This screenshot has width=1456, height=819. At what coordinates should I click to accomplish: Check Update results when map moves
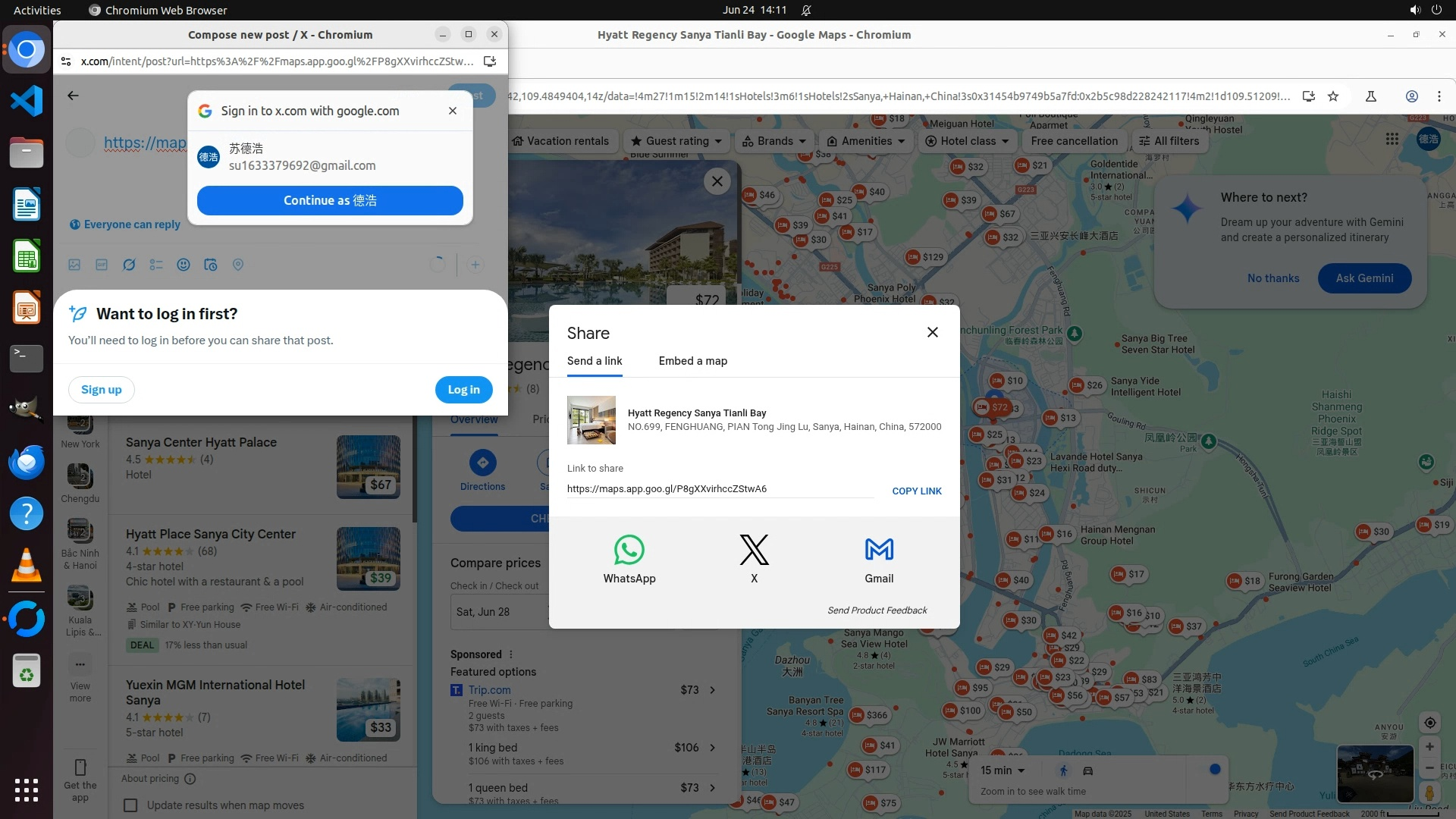(x=131, y=805)
